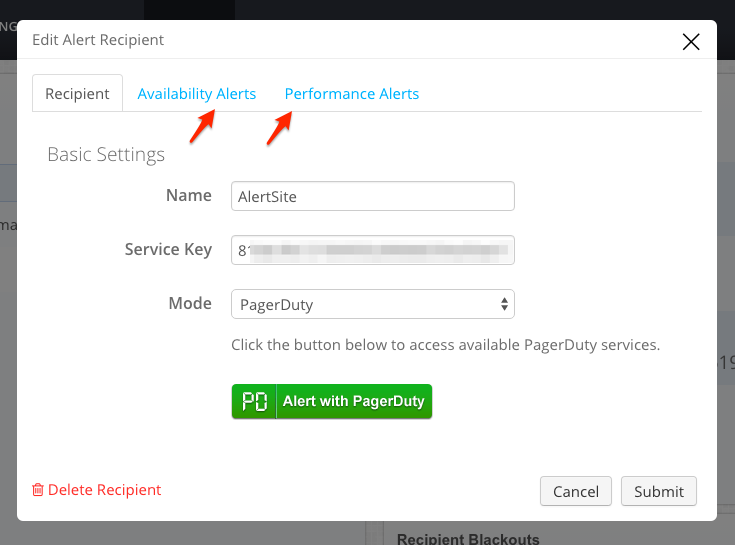The height and width of the screenshot is (545, 735).
Task: Click the Name field label
Action: pos(188,195)
